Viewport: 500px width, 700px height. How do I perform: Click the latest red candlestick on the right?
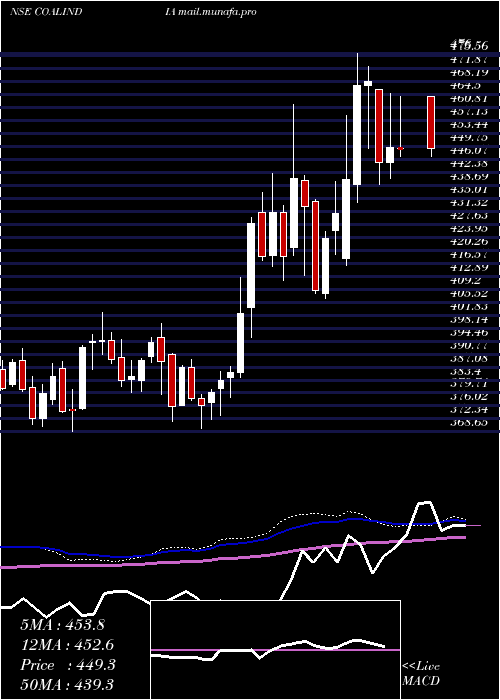431,122
